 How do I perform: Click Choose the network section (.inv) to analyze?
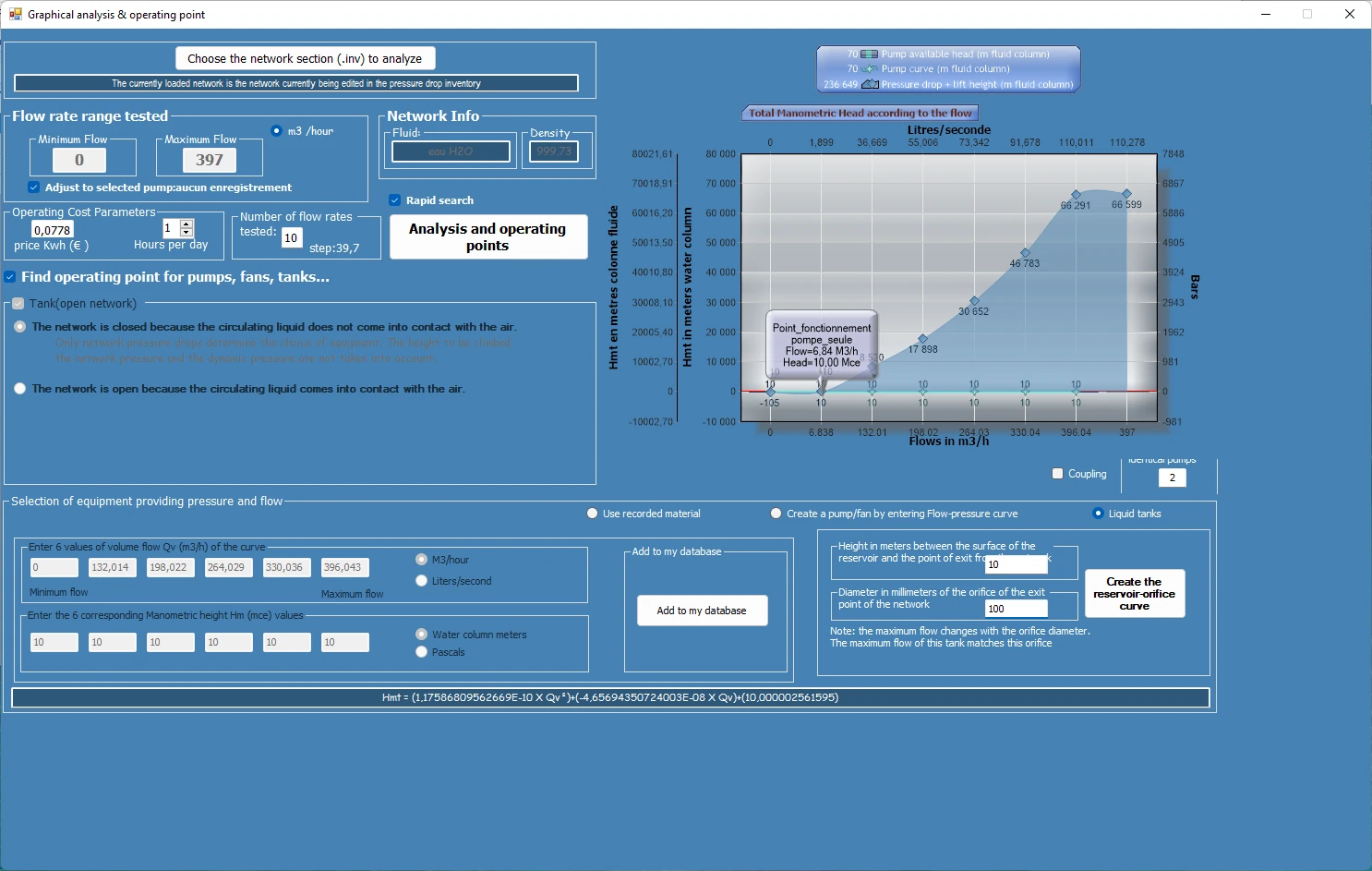(x=305, y=58)
